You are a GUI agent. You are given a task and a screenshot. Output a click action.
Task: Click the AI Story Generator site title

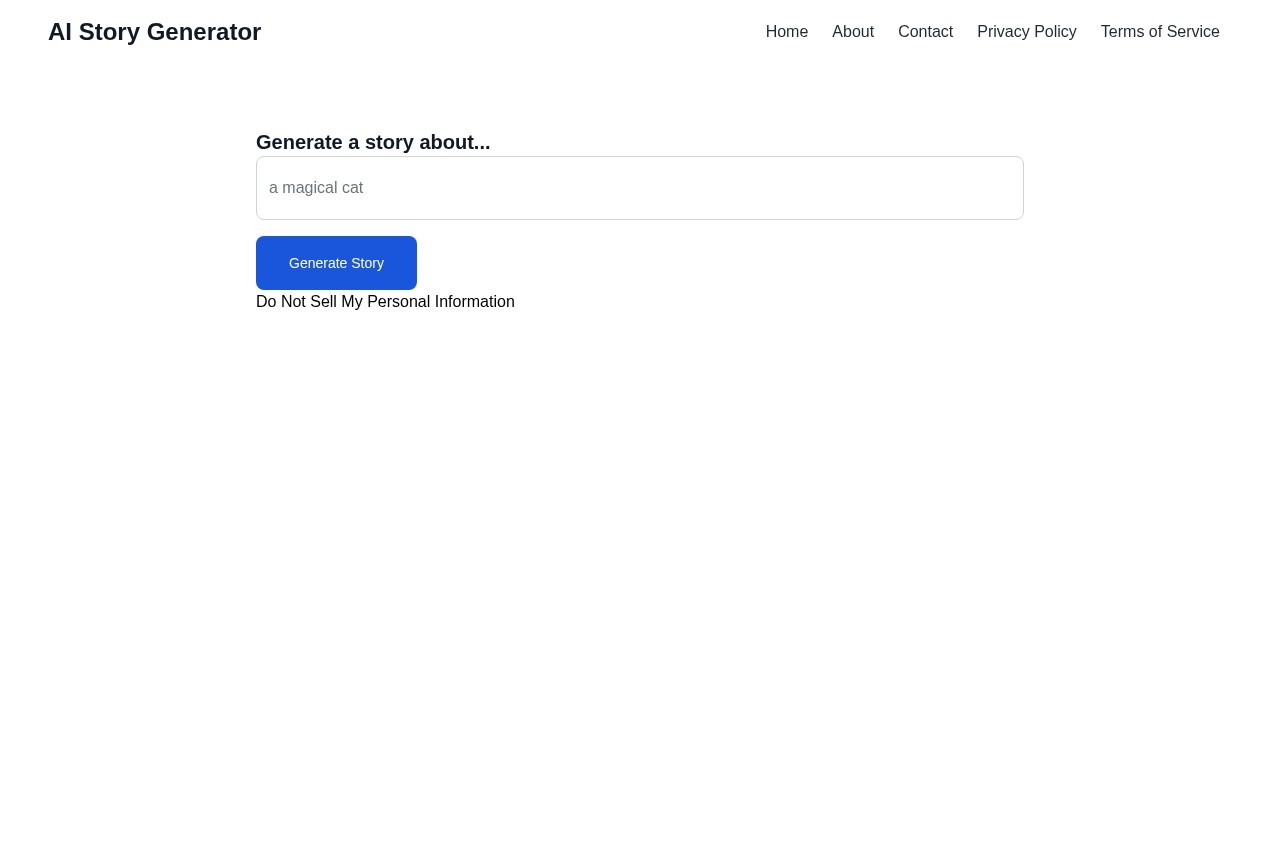coord(154,31)
